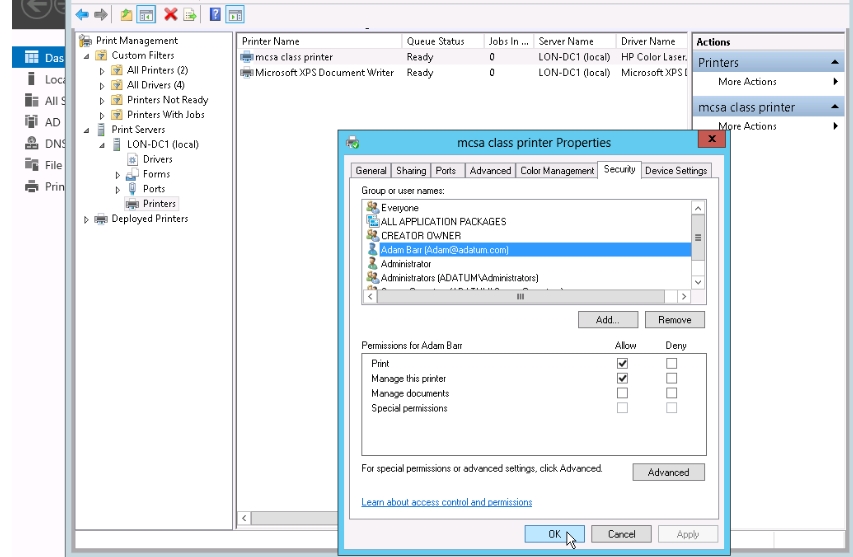Click the Up one level folder icon
The height and width of the screenshot is (557, 853).
[126, 15]
